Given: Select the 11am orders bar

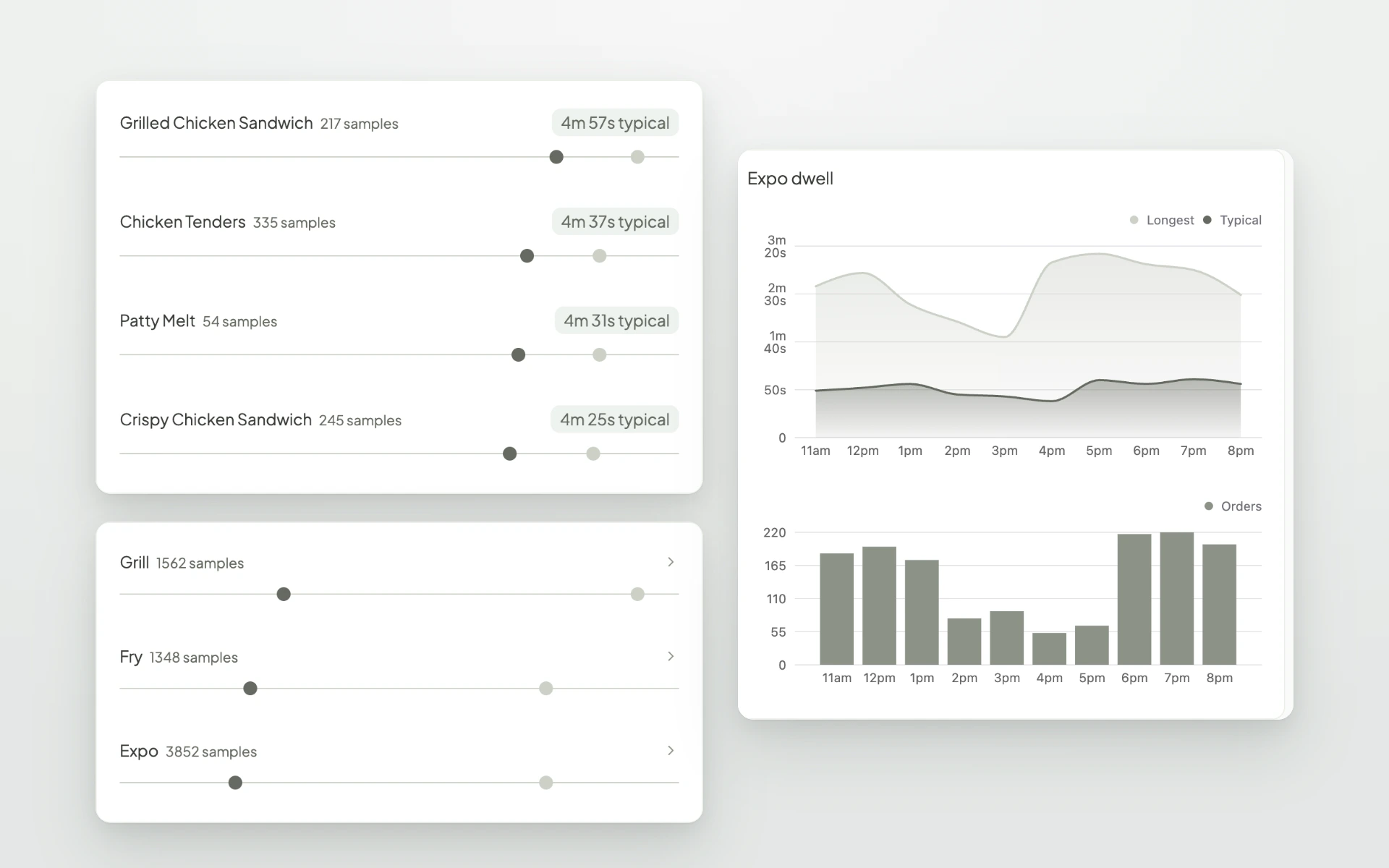Looking at the screenshot, I should (836, 609).
